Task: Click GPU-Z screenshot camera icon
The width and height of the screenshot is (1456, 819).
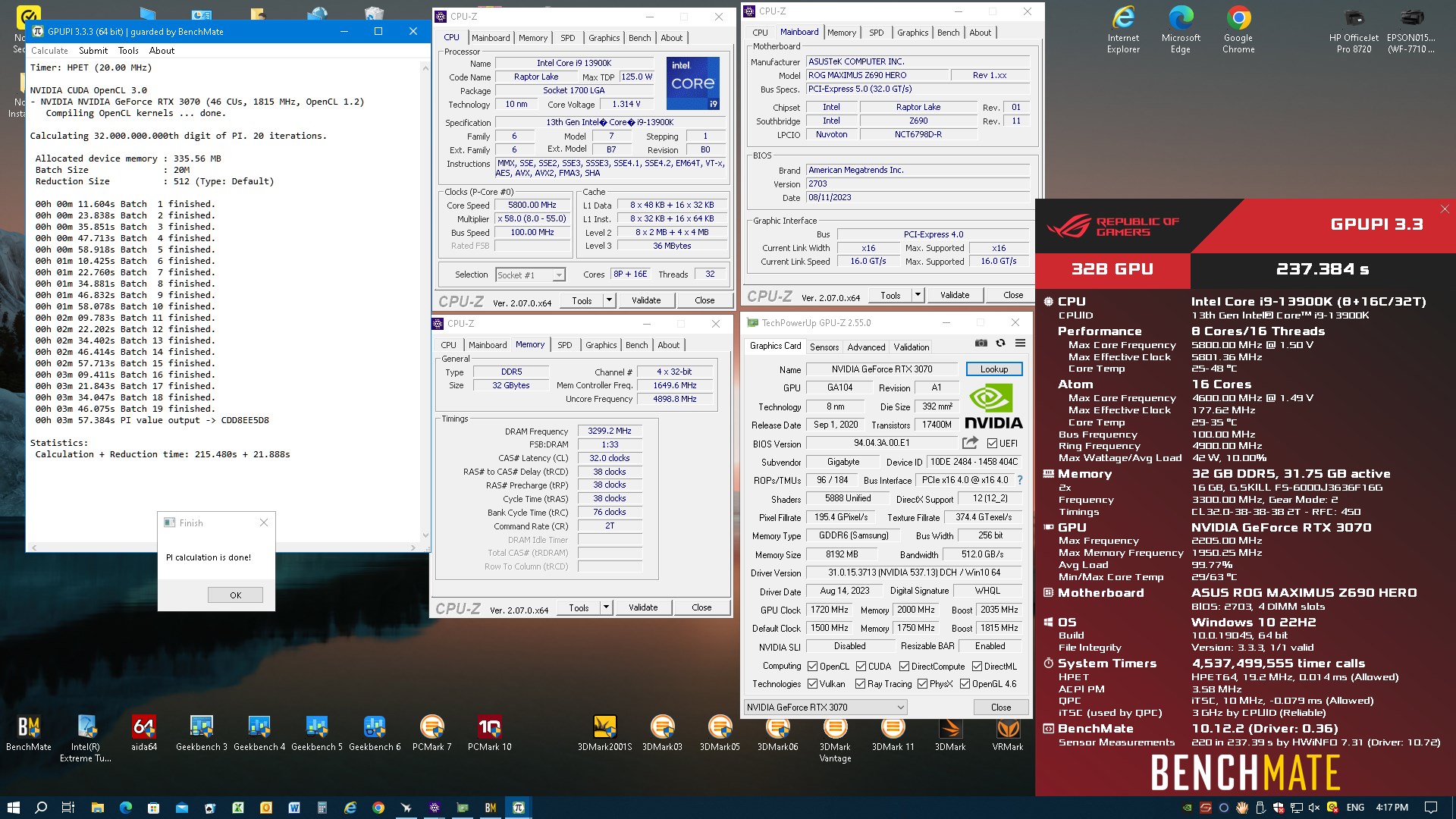Action: point(981,344)
